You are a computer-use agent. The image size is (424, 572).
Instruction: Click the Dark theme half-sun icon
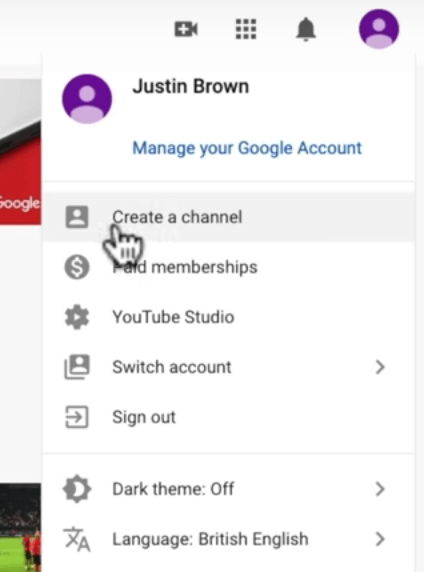pyautogui.click(x=77, y=489)
